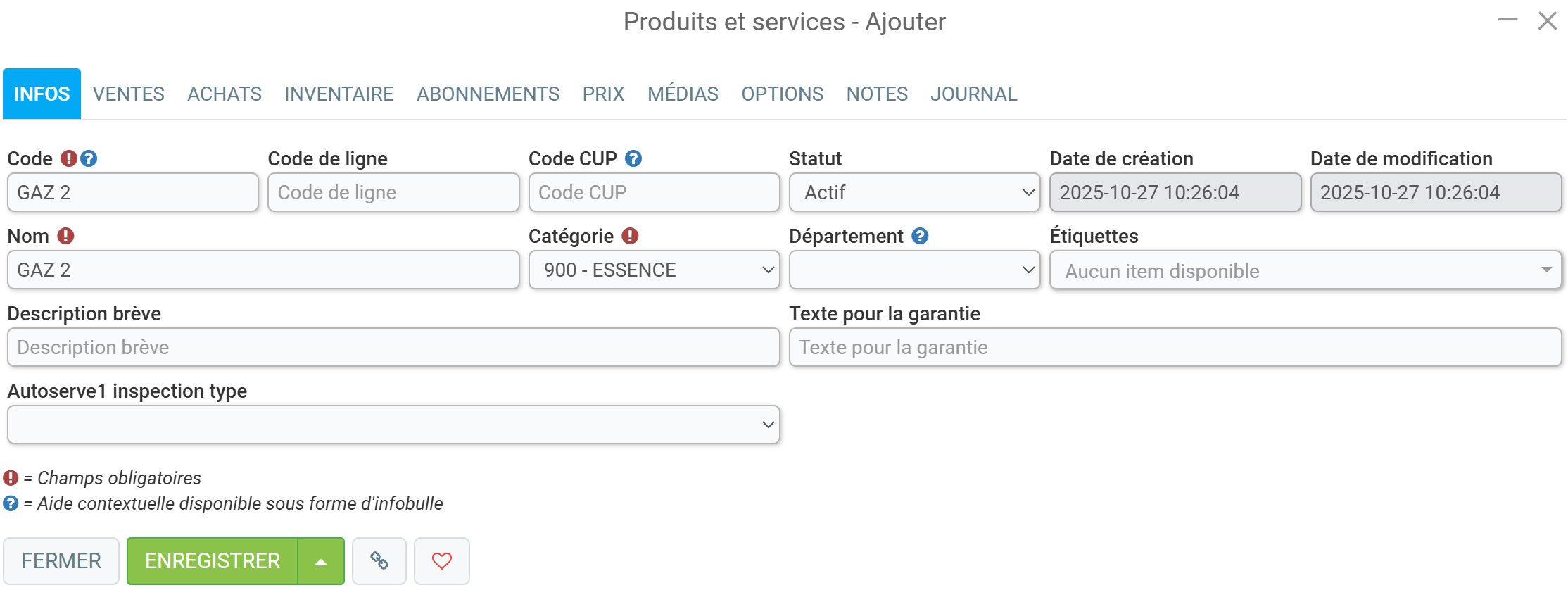Open the Statut dropdown
The width and height of the screenshot is (1568, 590).
coord(914,192)
